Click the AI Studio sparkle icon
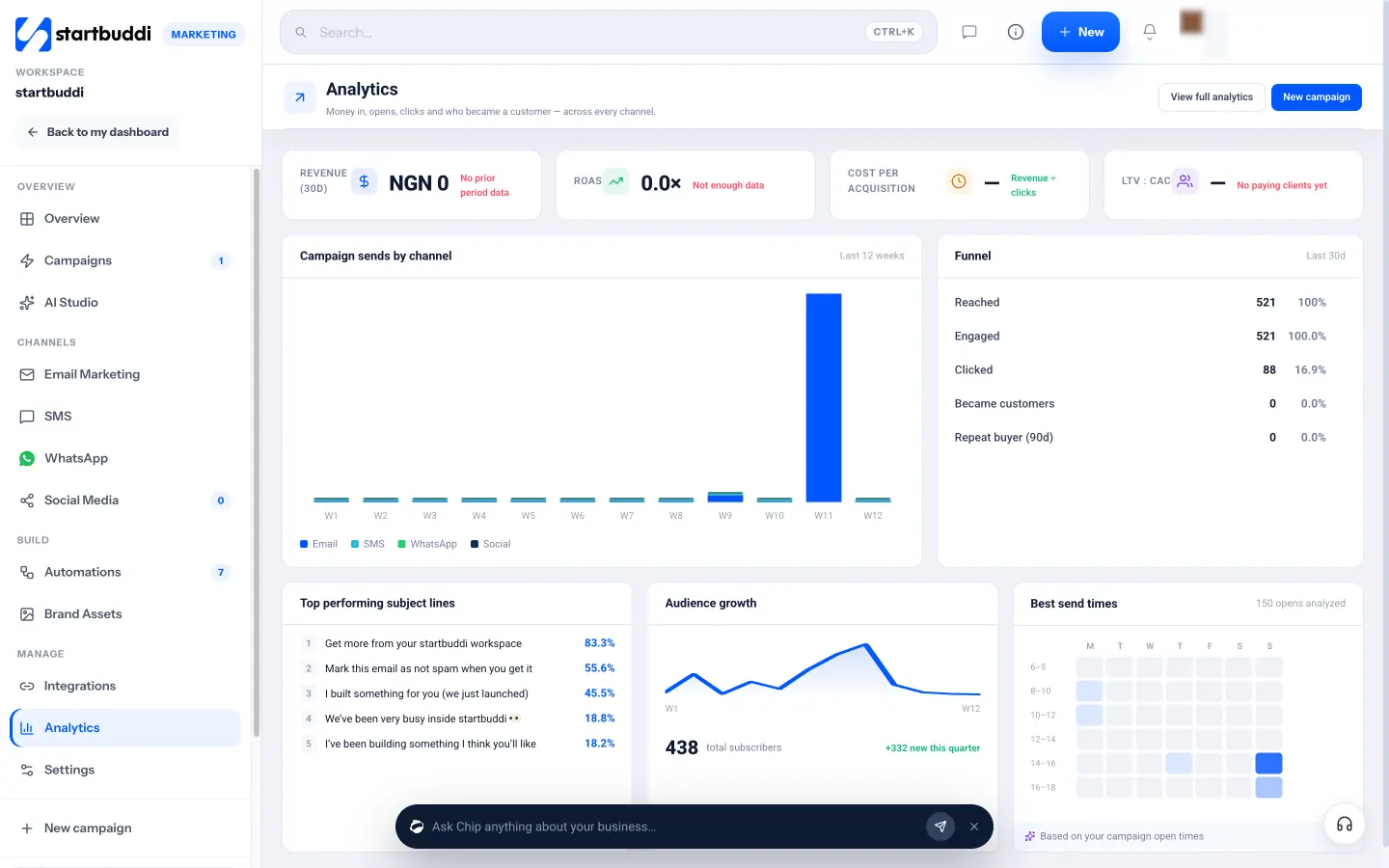This screenshot has width=1389, height=868. [27, 303]
